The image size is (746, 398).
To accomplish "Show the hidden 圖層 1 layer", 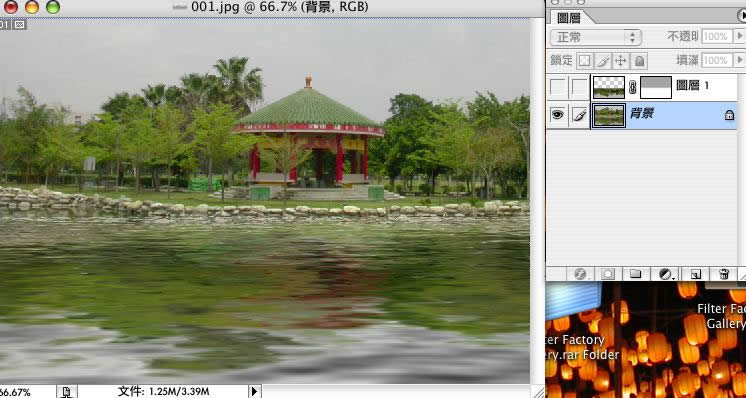I will (x=558, y=87).
